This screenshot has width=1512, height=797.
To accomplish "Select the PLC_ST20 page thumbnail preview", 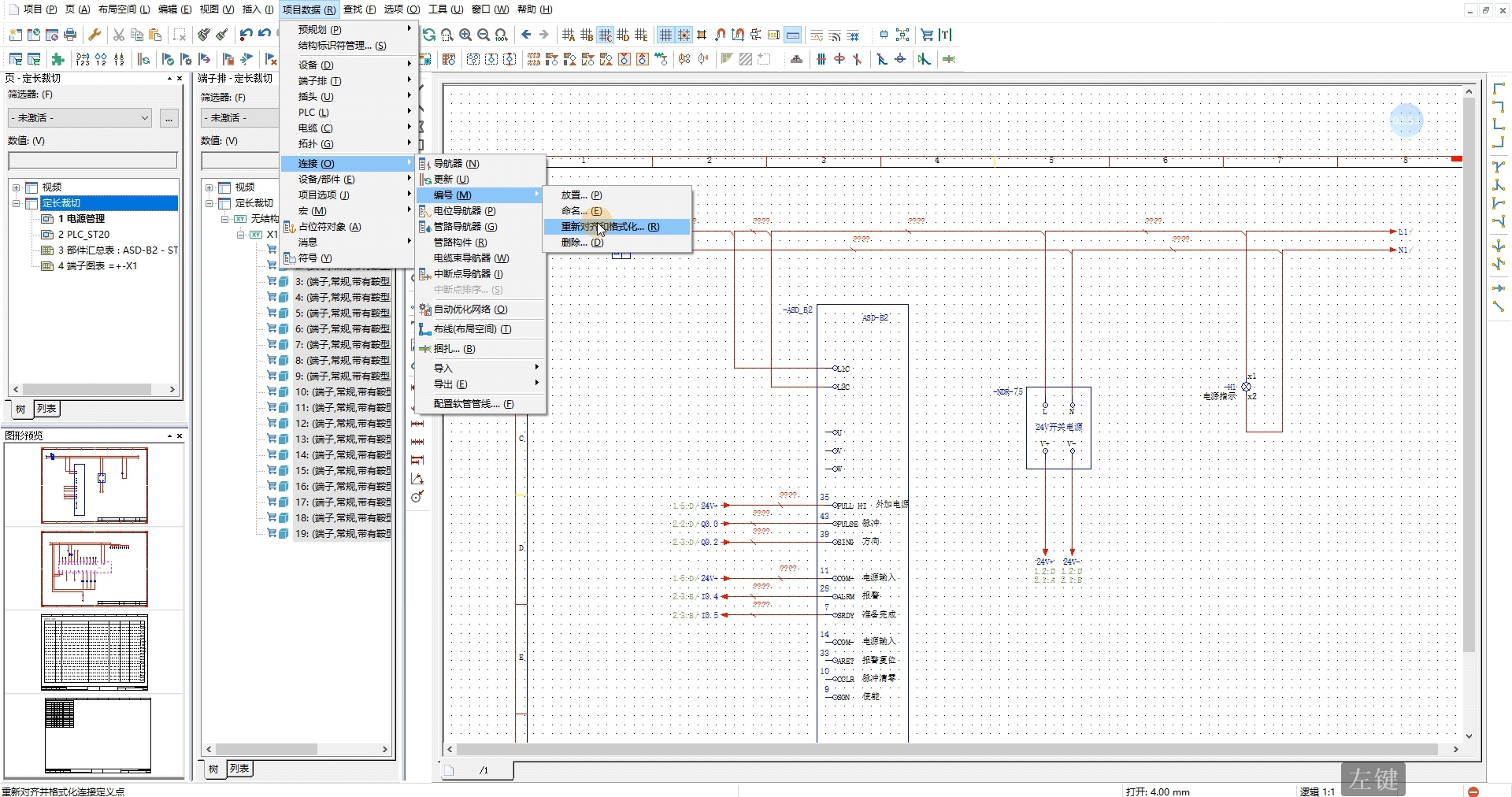I will click(x=94, y=569).
